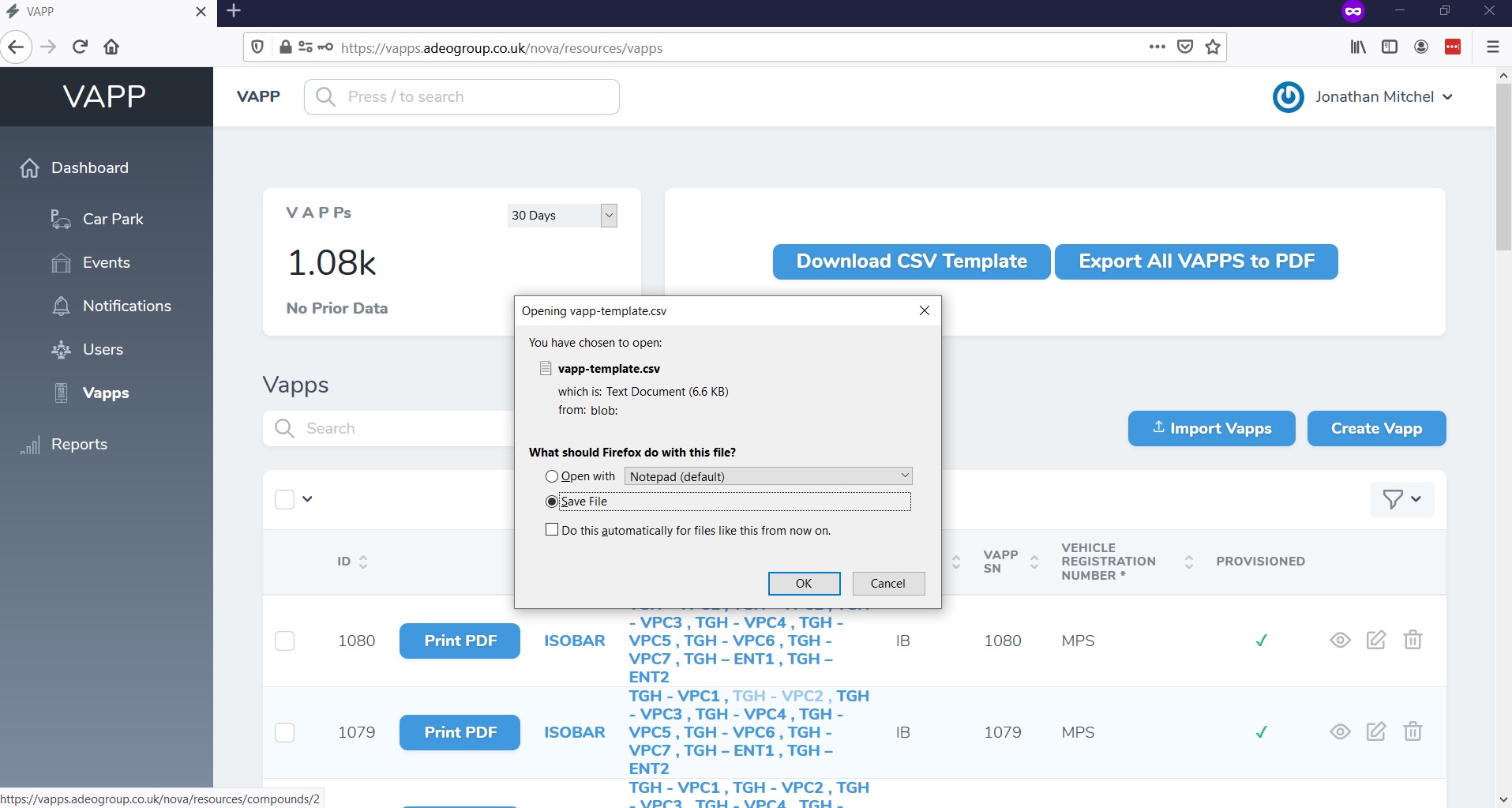
Task: Delete vapp 1080 with trash icon
Action: point(1413,640)
